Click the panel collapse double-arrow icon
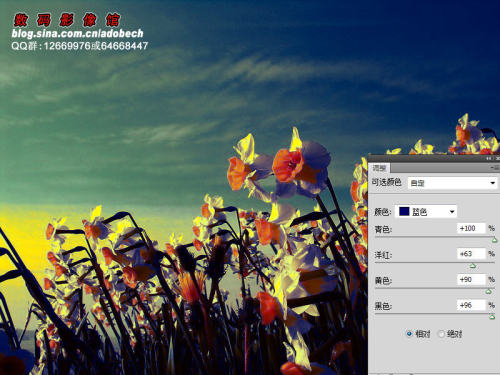This screenshot has width=500, height=375. tap(489, 159)
